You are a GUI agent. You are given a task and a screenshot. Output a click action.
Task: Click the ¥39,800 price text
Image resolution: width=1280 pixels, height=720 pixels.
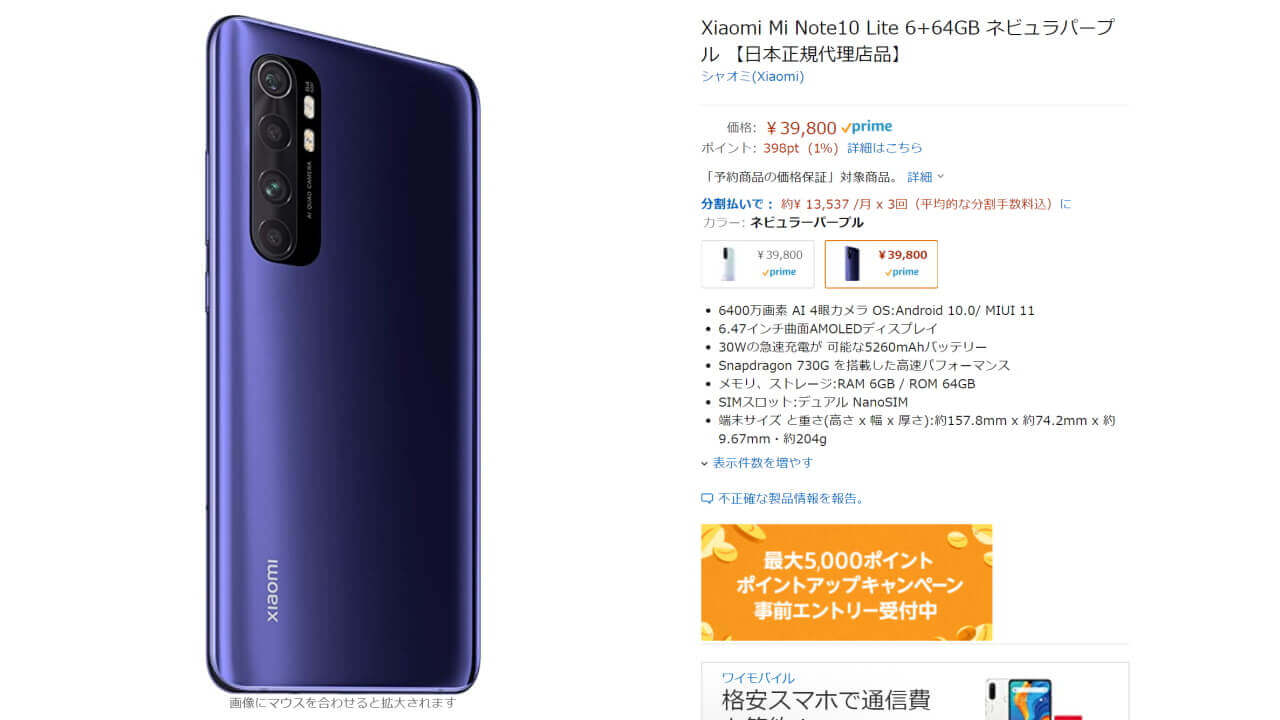tap(801, 128)
